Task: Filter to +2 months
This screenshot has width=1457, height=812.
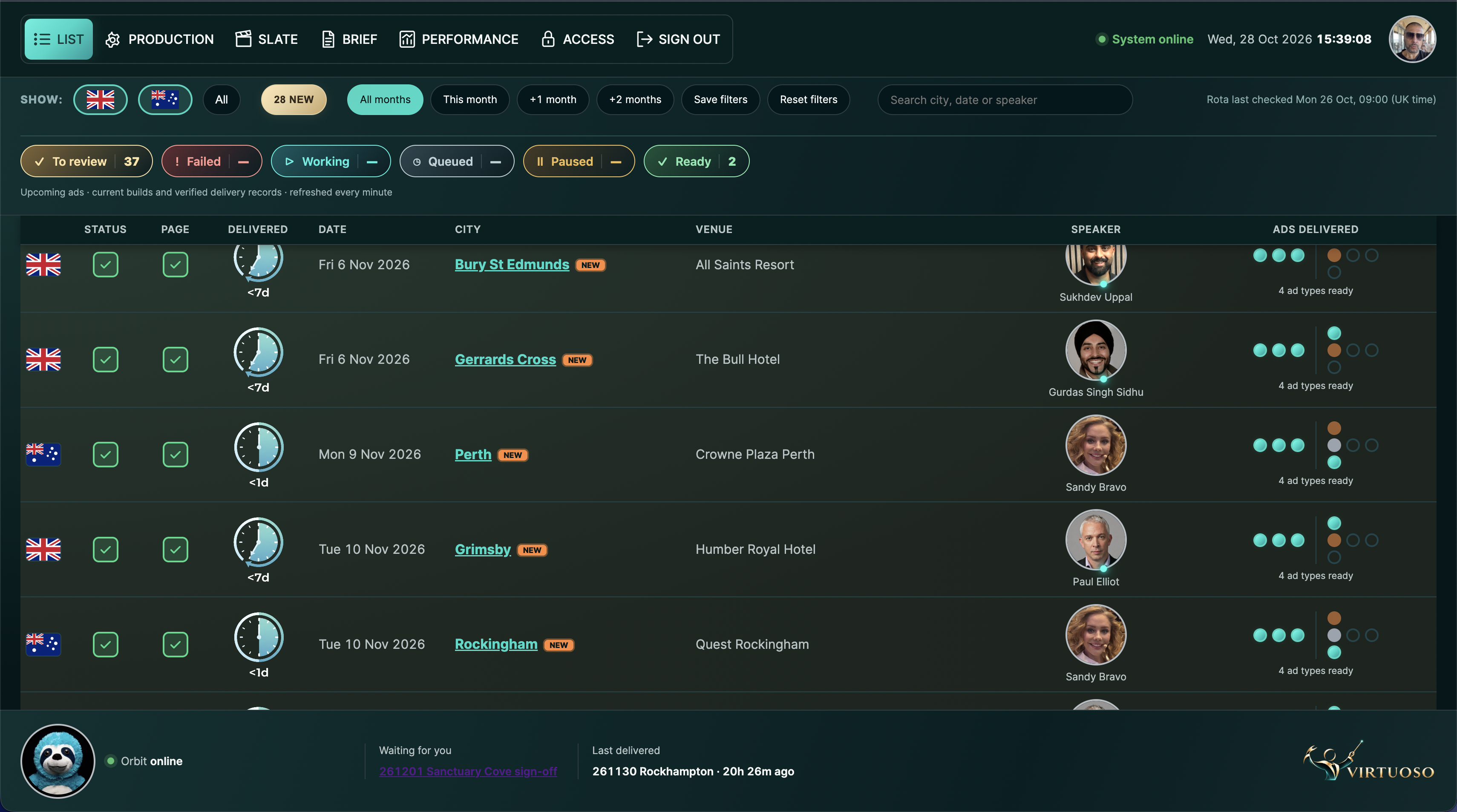Action: 635,100
